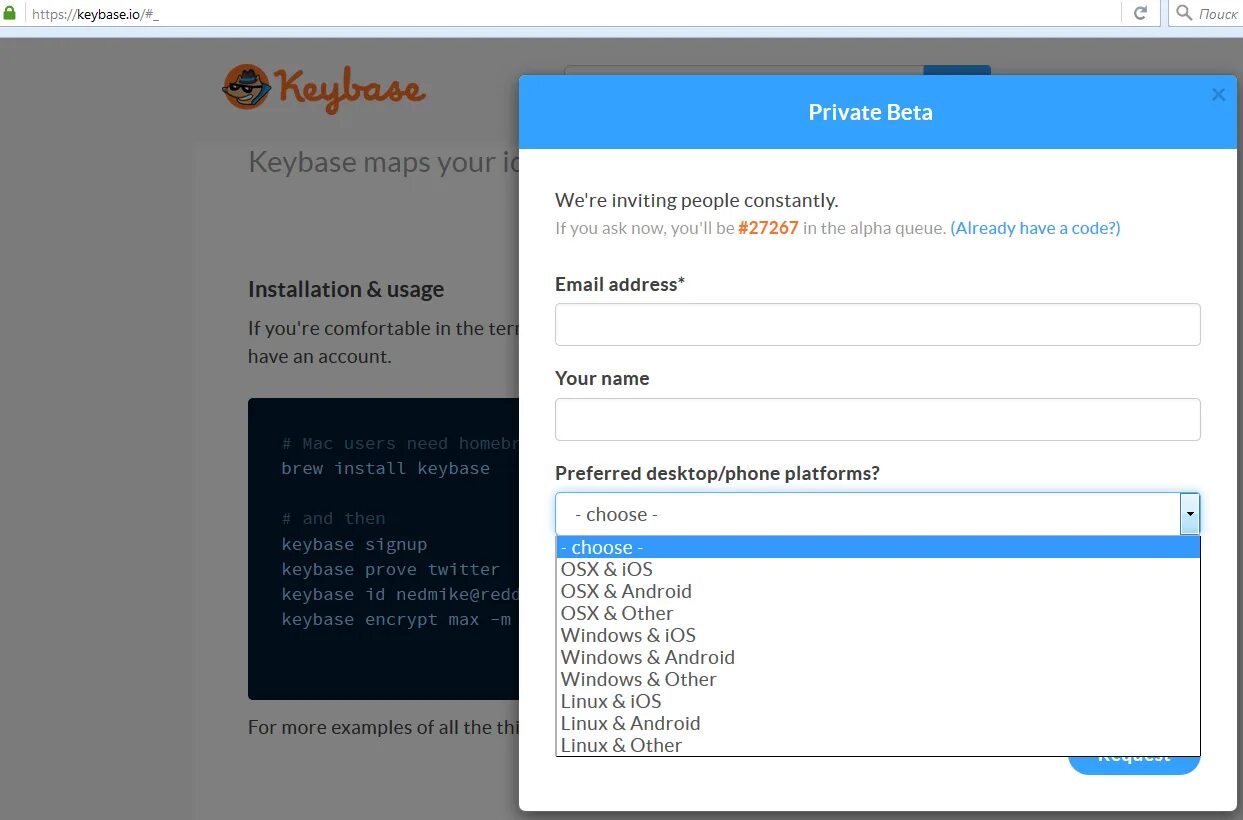Image resolution: width=1243 pixels, height=820 pixels.
Task: Collapse the platforms dropdown via its arrow
Action: point(1189,514)
